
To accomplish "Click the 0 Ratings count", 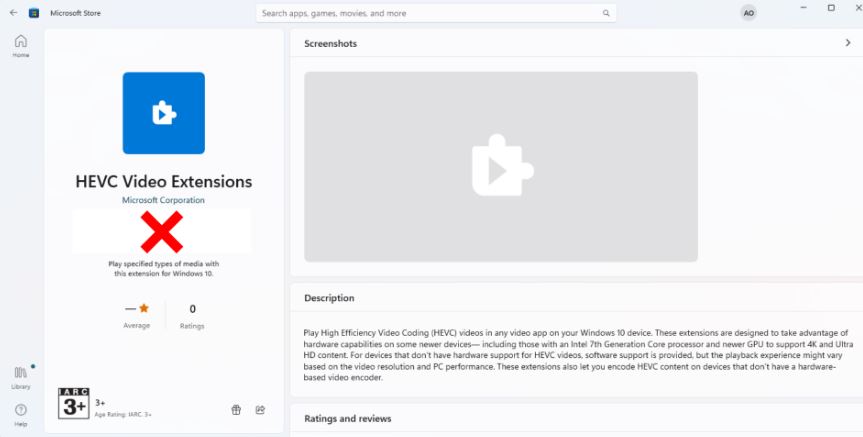I will [192, 316].
